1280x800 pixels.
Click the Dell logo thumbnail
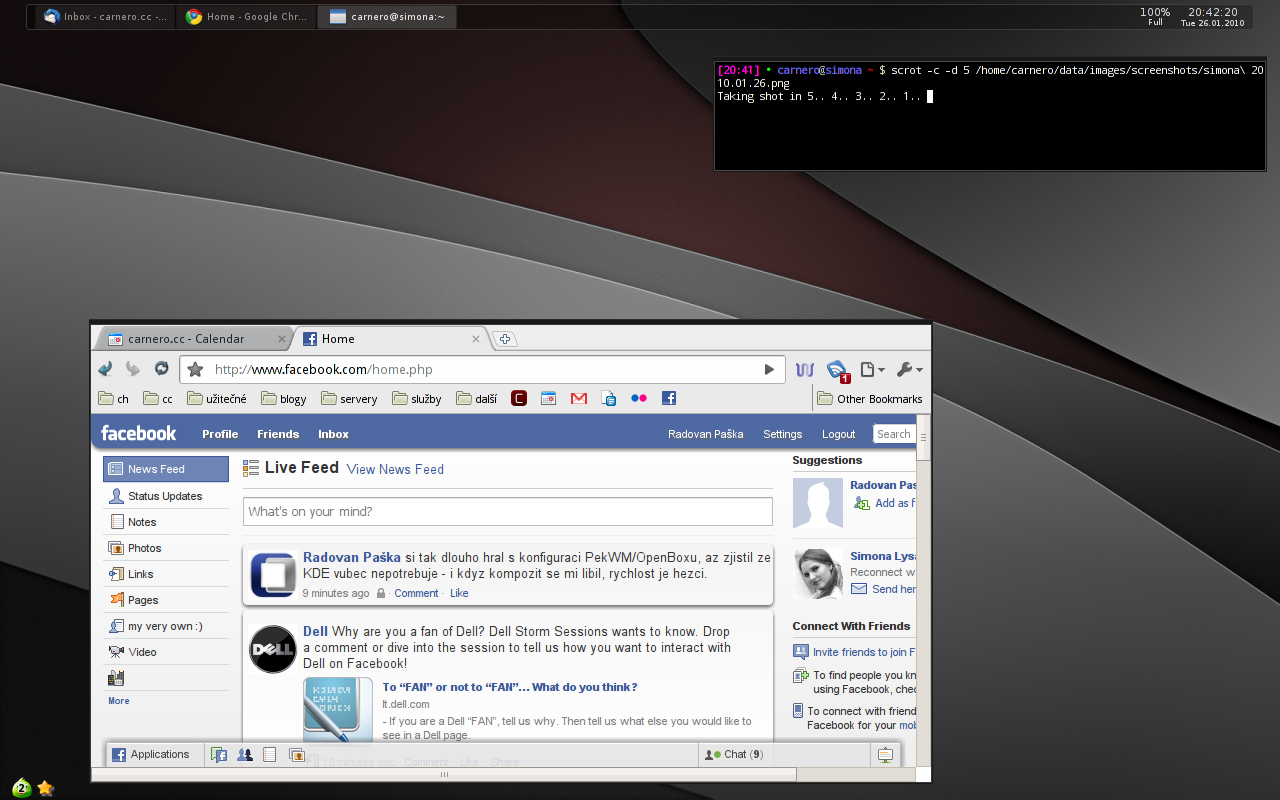pos(273,649)
